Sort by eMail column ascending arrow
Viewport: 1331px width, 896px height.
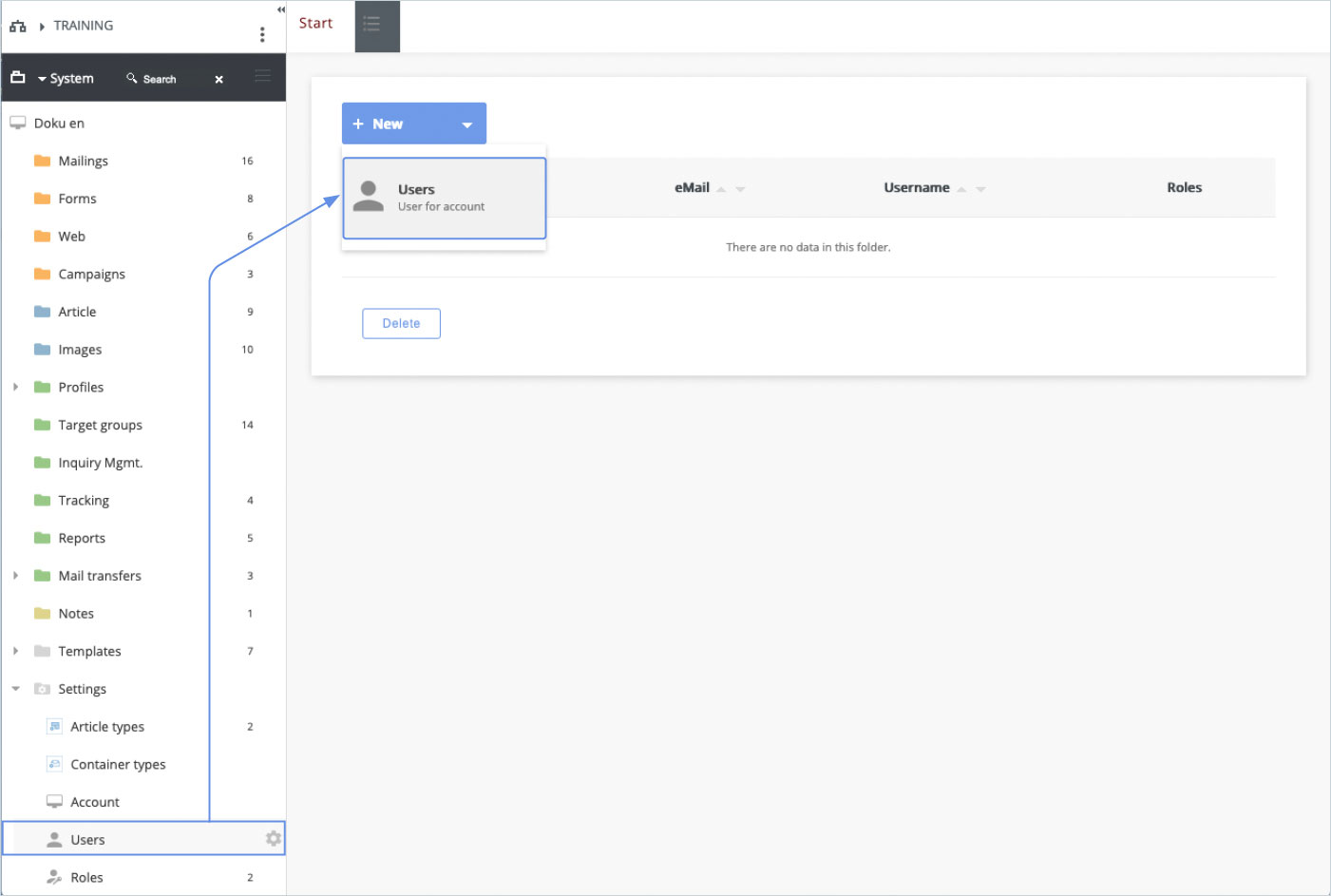[722, 189]
